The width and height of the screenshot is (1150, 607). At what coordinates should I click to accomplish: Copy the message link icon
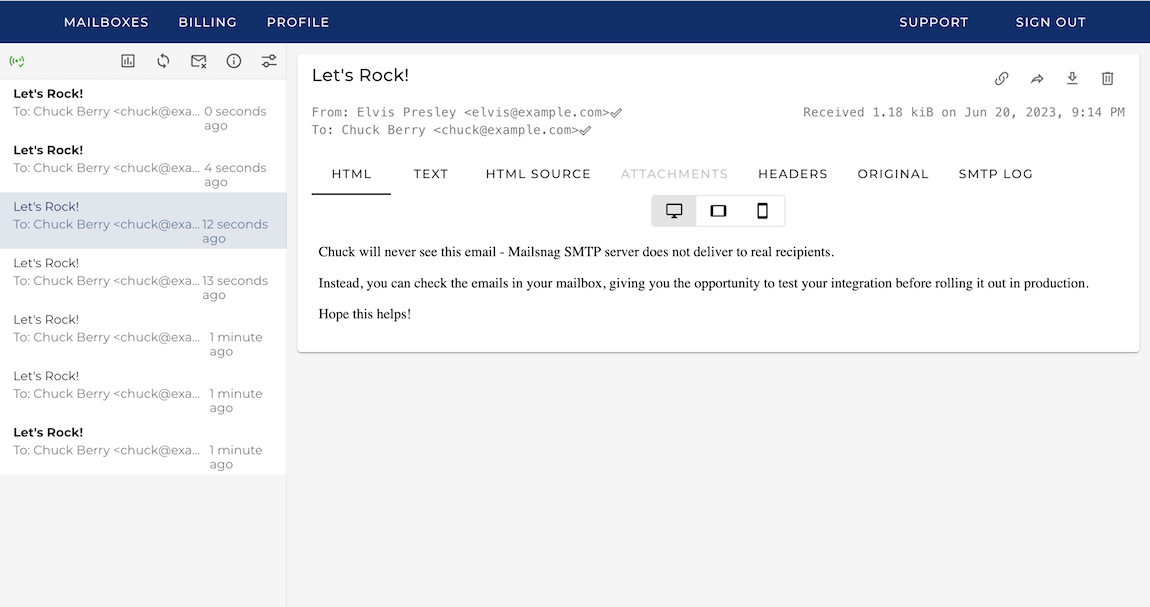coord(1001,78)
